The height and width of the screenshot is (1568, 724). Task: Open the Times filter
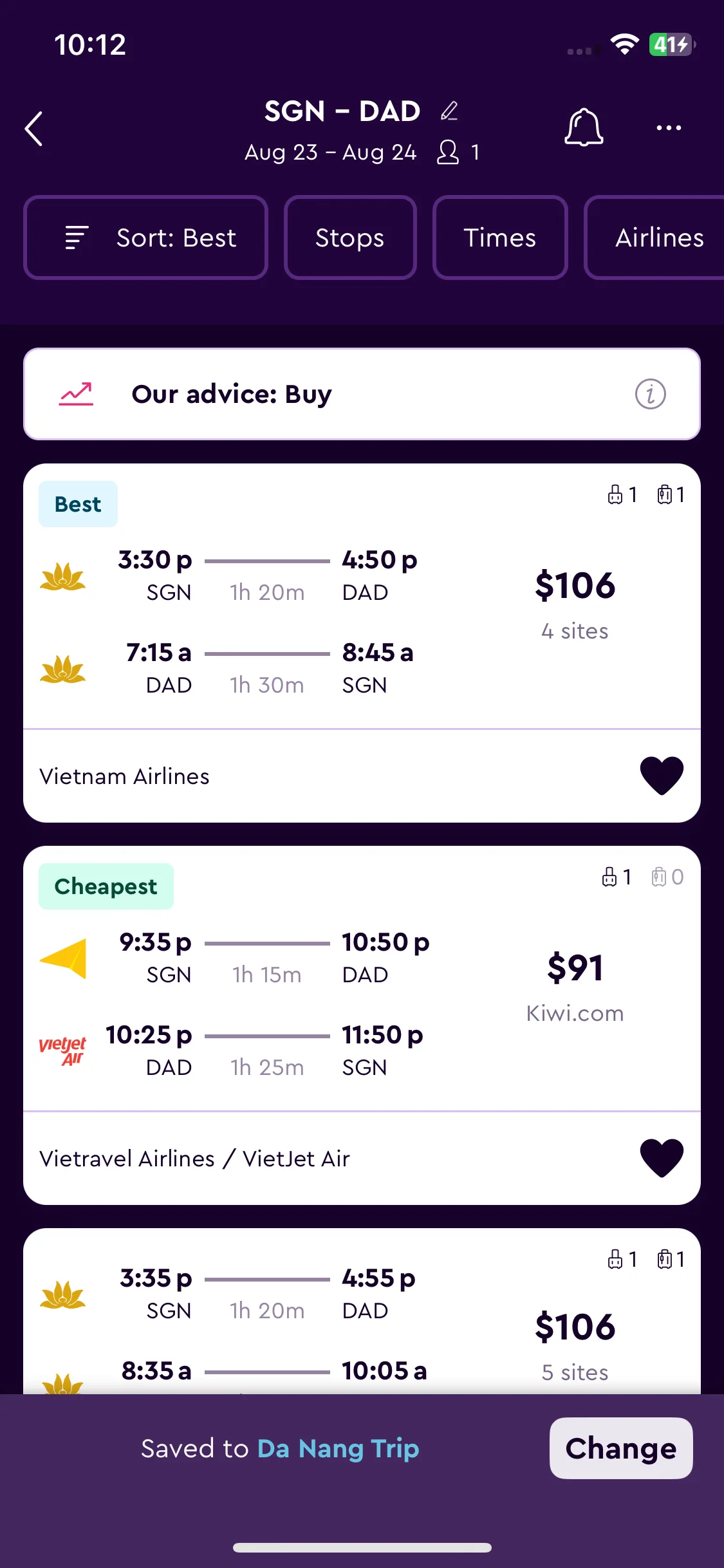pyautogui.click(x=500, y=238)
